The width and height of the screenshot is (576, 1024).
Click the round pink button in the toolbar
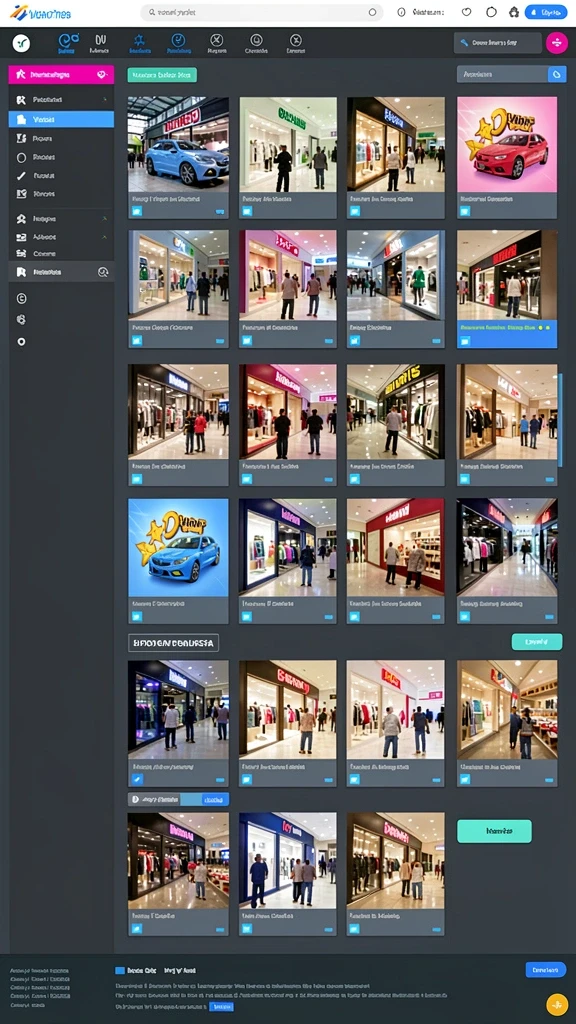(556, 43)
